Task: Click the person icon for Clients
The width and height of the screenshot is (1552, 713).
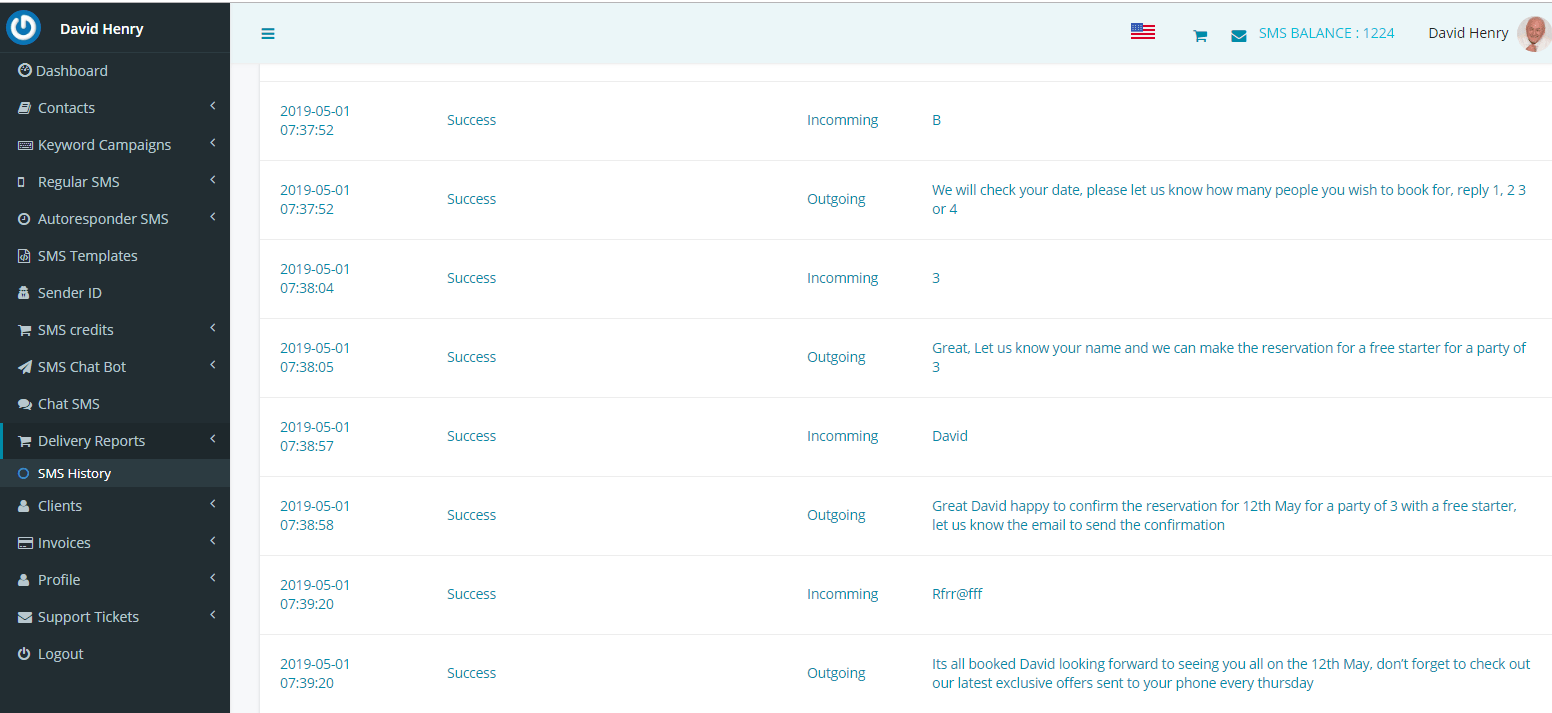Action: tap(24, 506)
